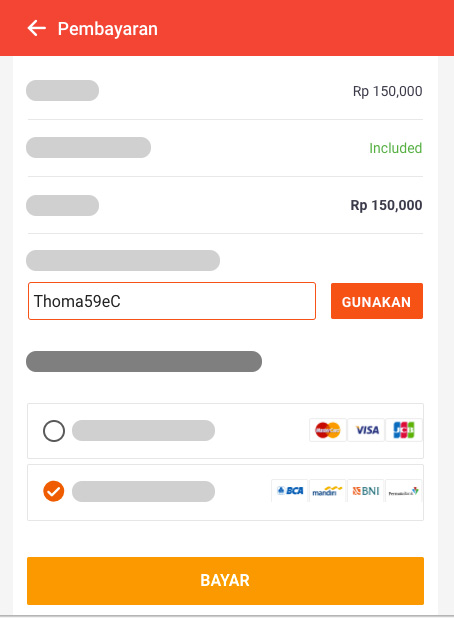This screenshot has width=454, height=618.
Task: Click the bold Rp 150,000 total amount
Action: [386, 205]
